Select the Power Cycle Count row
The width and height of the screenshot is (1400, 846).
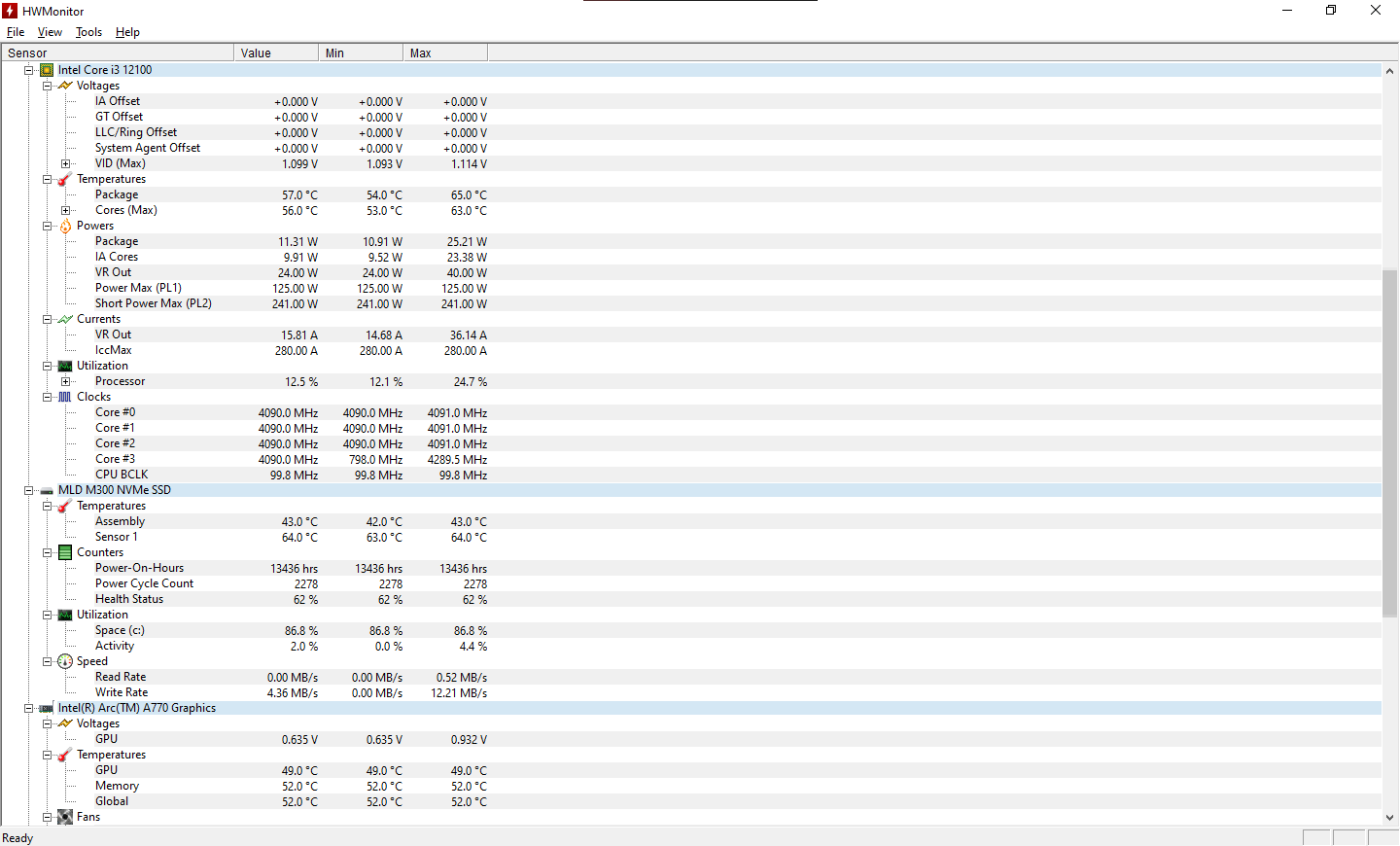[x=691, y=583]
